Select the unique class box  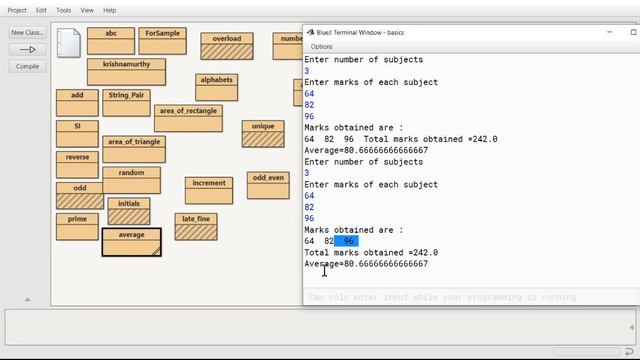[x=263, y=134]
